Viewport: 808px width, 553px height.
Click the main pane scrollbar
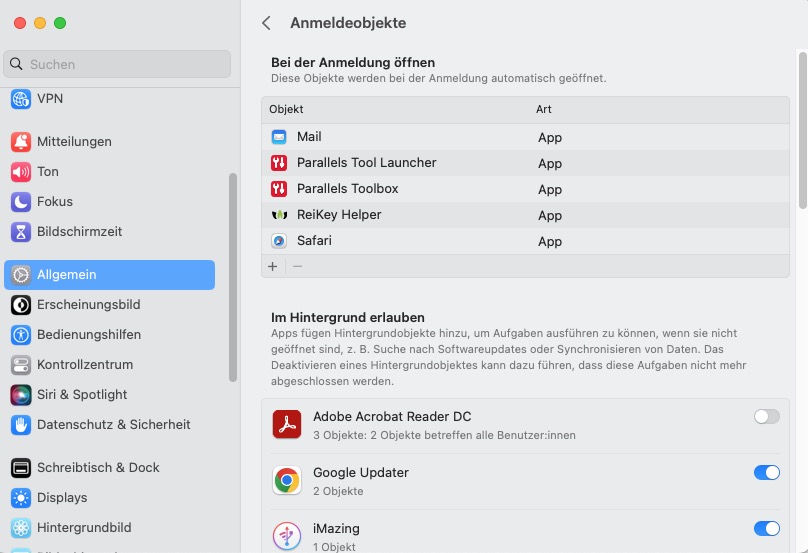[x=803, y=130]
